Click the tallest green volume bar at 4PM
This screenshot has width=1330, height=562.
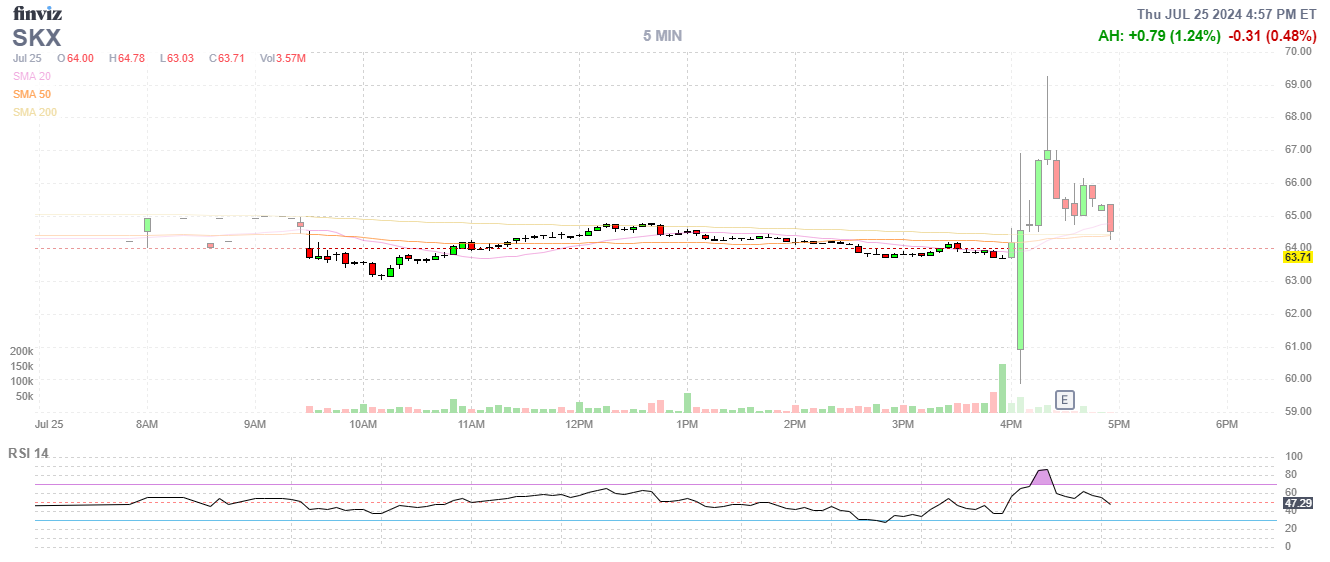point(1002,388)
